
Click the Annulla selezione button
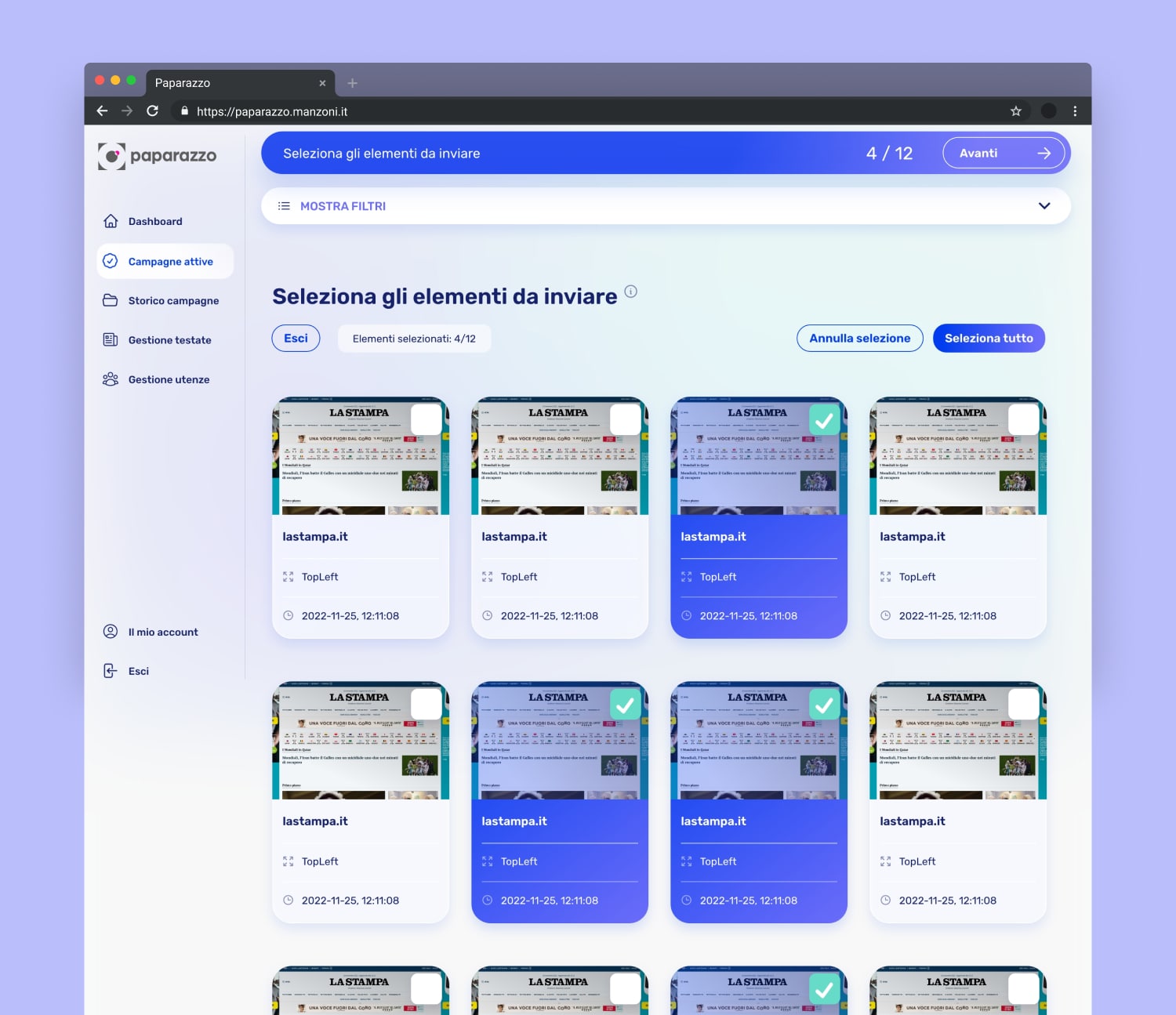point(859,339)
